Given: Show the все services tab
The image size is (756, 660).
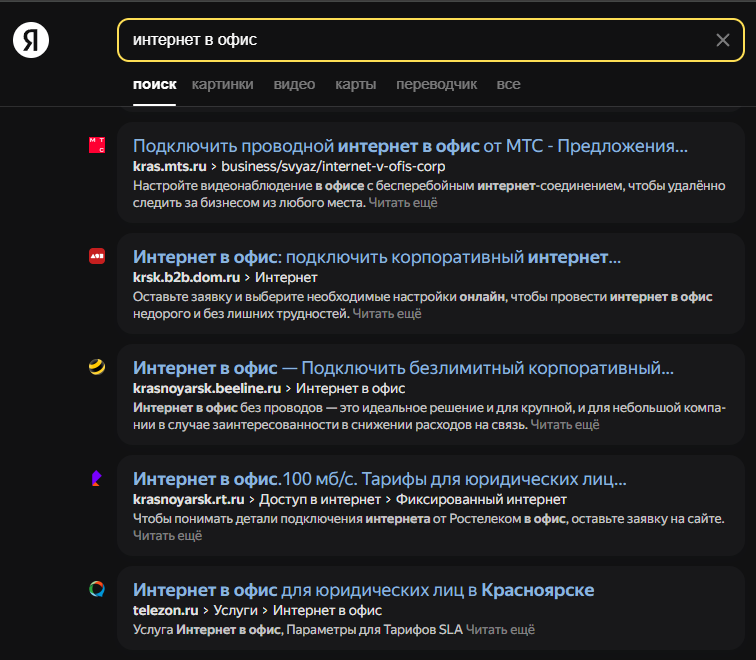Looking at the screenshot, I should pos(508,85).
